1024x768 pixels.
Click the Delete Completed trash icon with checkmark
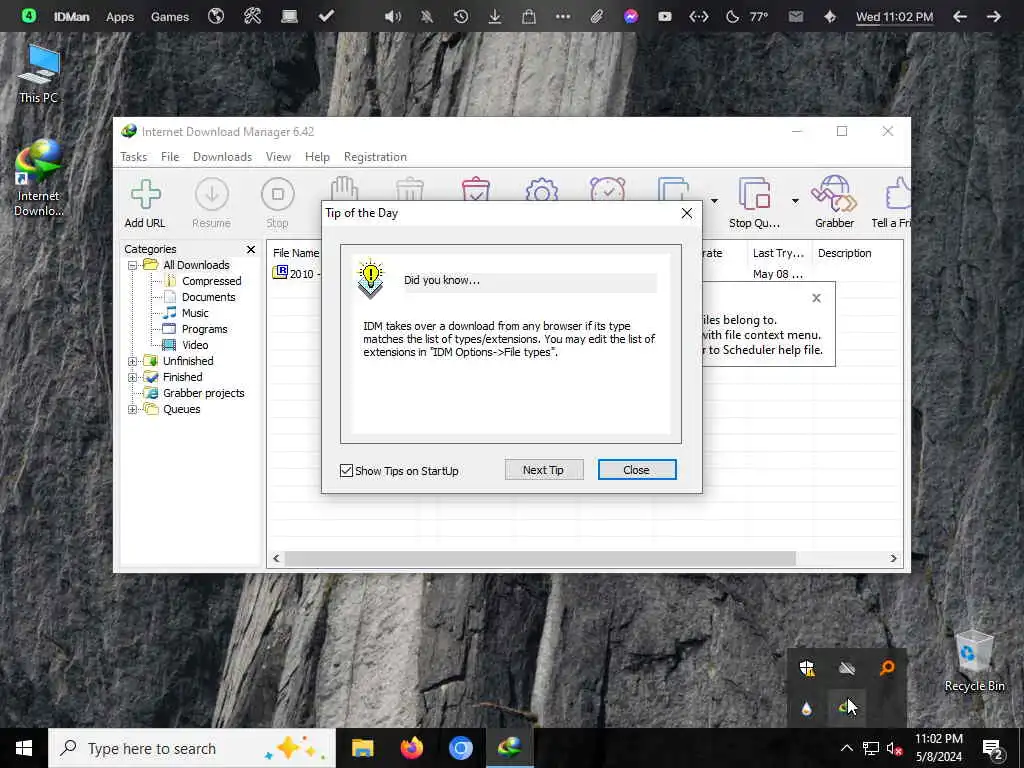476,188
